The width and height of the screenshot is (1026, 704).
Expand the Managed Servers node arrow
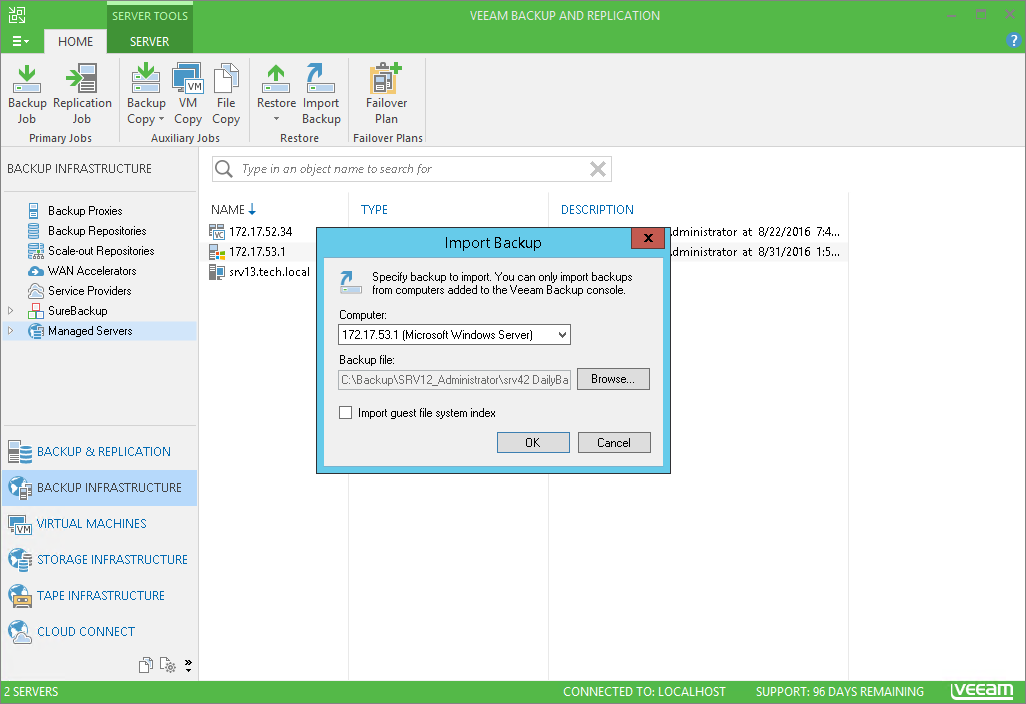pos(10,331)
